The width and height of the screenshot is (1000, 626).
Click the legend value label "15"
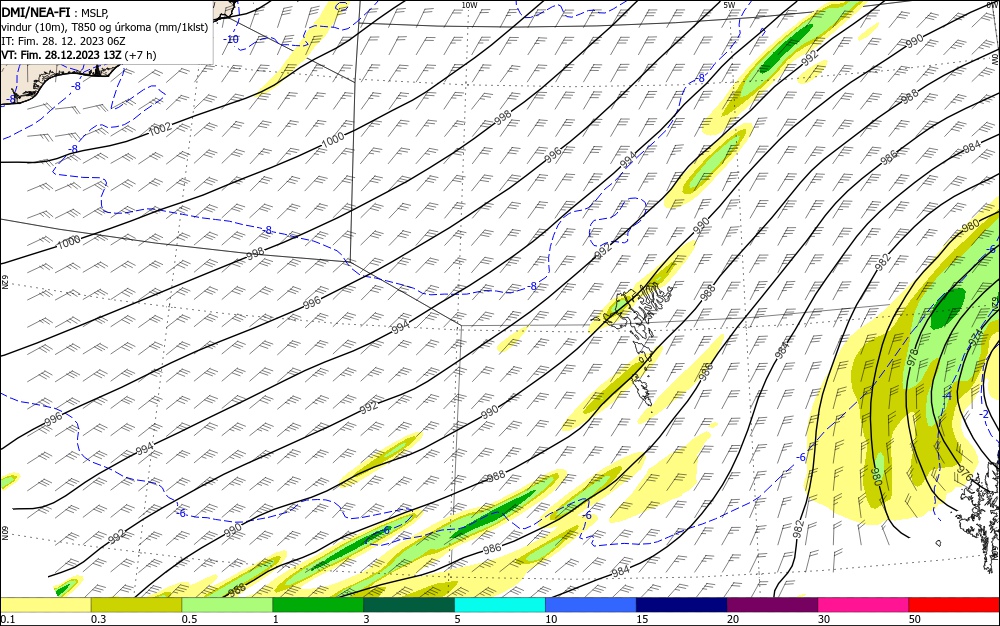click(642, 619)
